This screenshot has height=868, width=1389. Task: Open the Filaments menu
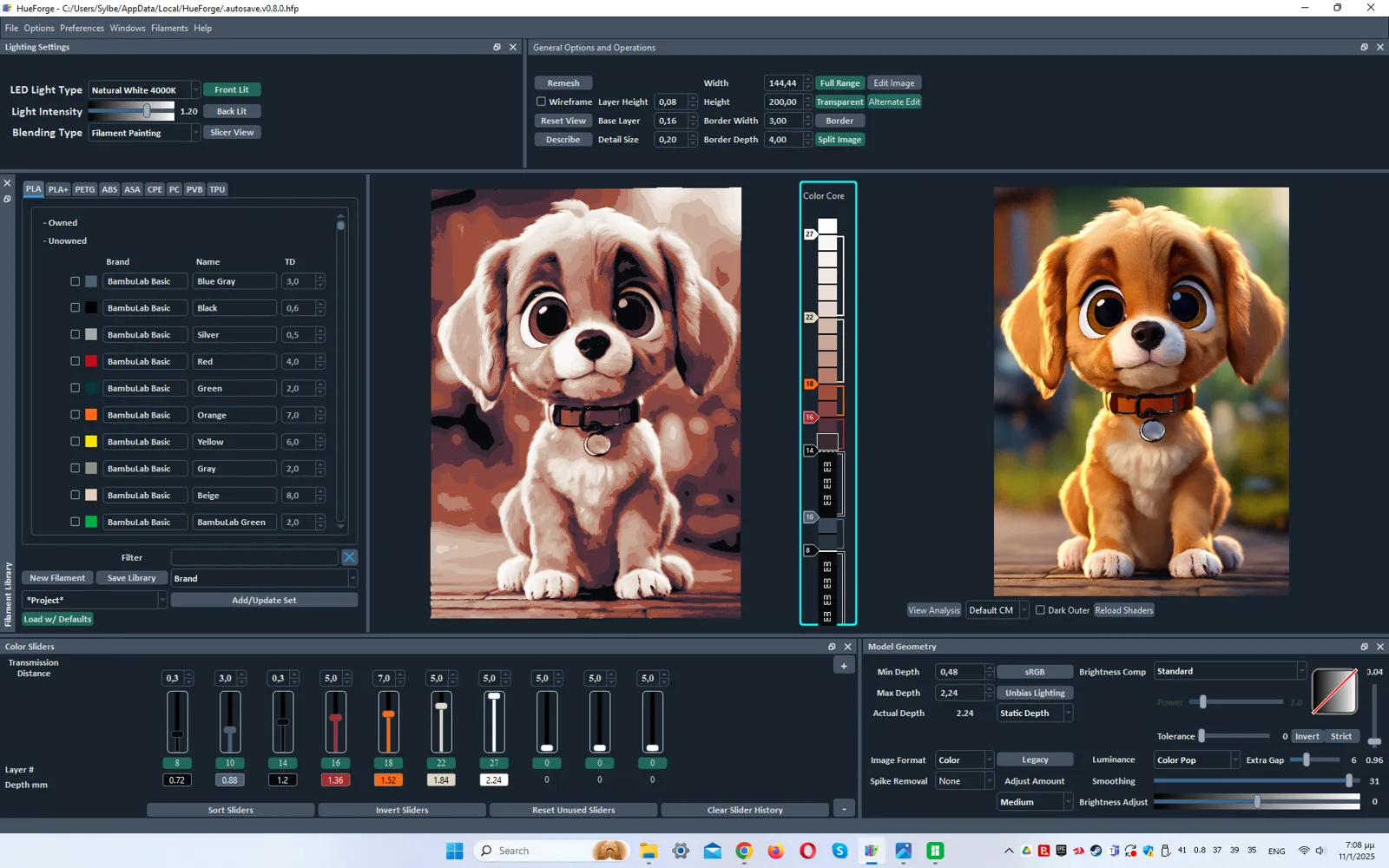pos(169,28)
